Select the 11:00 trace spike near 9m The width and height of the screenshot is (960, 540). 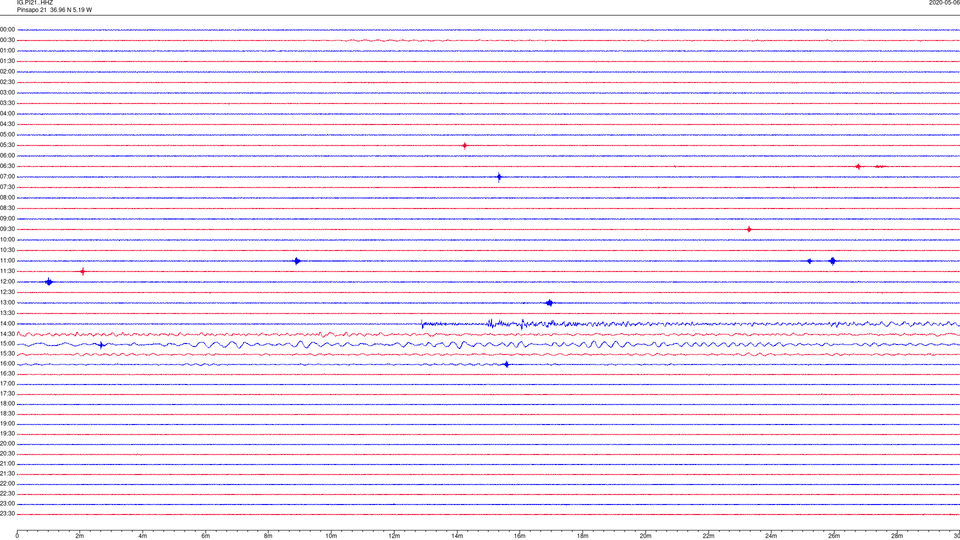point(297,261)
